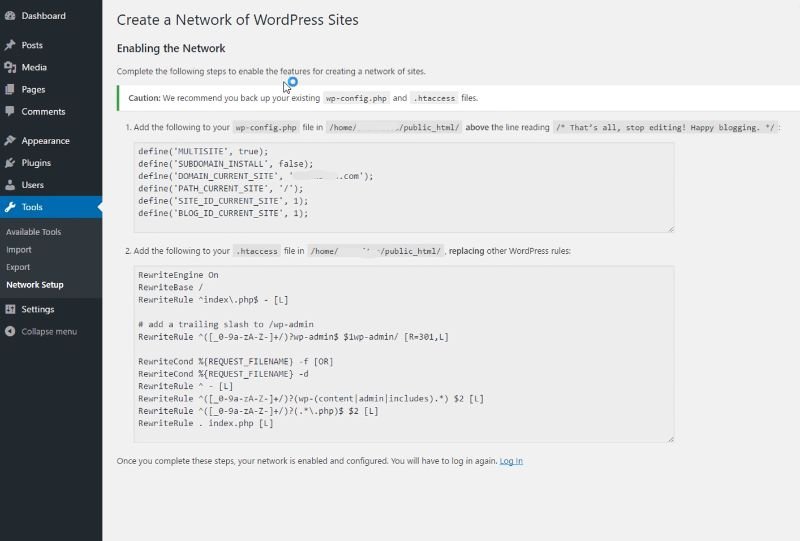This screenshot has width=800, height=541.
Task: Go to the Media section
Action: [34, 67]
